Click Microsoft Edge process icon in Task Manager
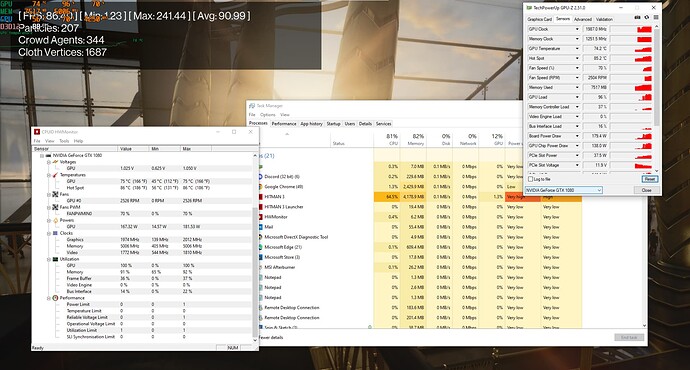Screen dimensions: 690x370 260,247
